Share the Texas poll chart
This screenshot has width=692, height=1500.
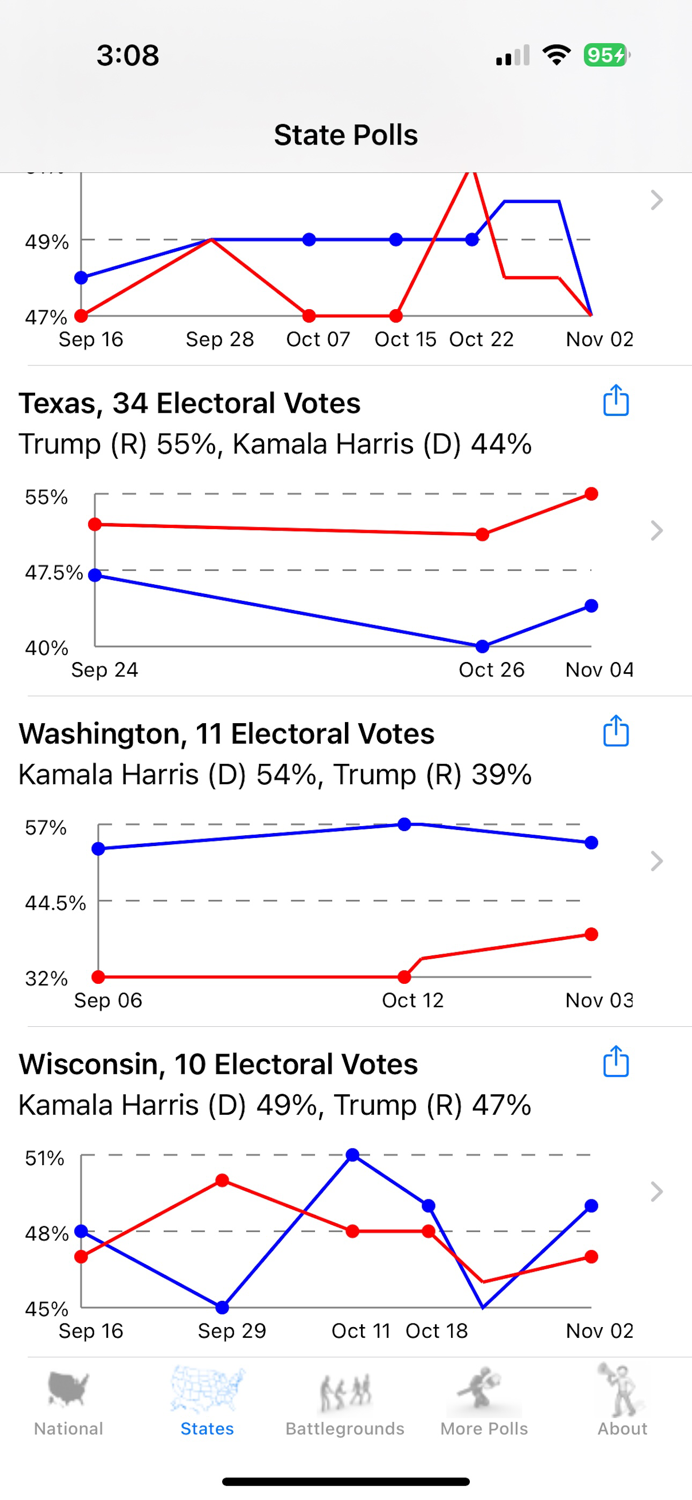[615, 401]
